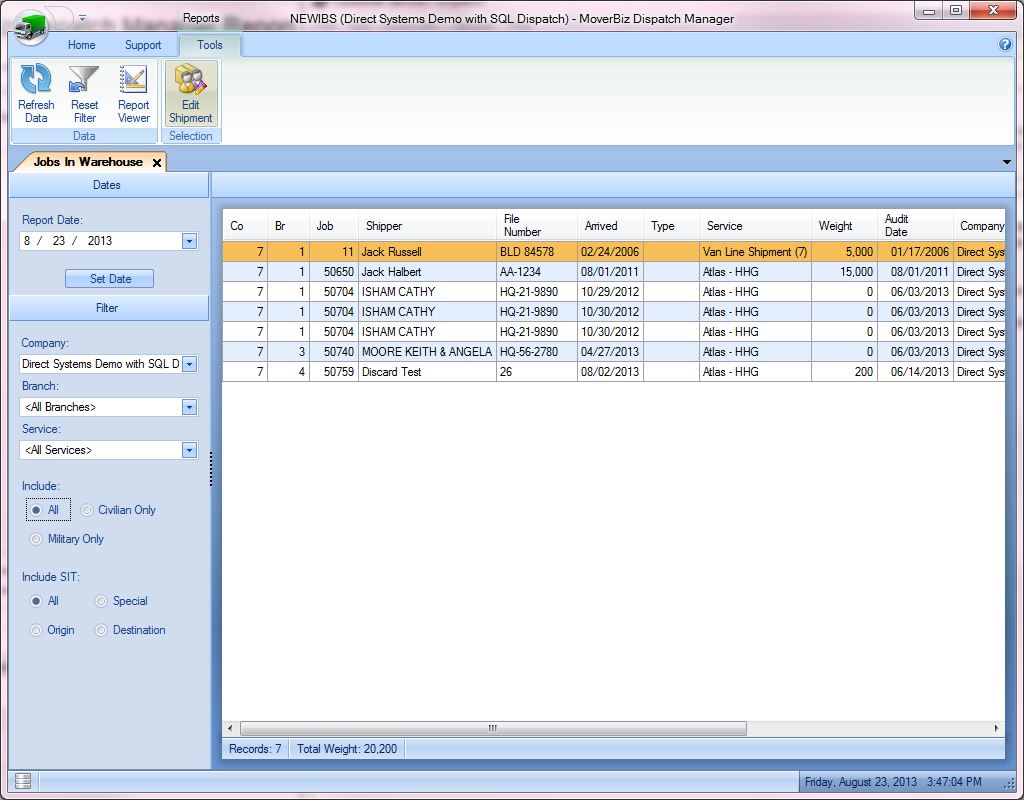The image size is (1024, 800).
Task: Click the database icon in status bar
Action: click(x=24, y=781)
